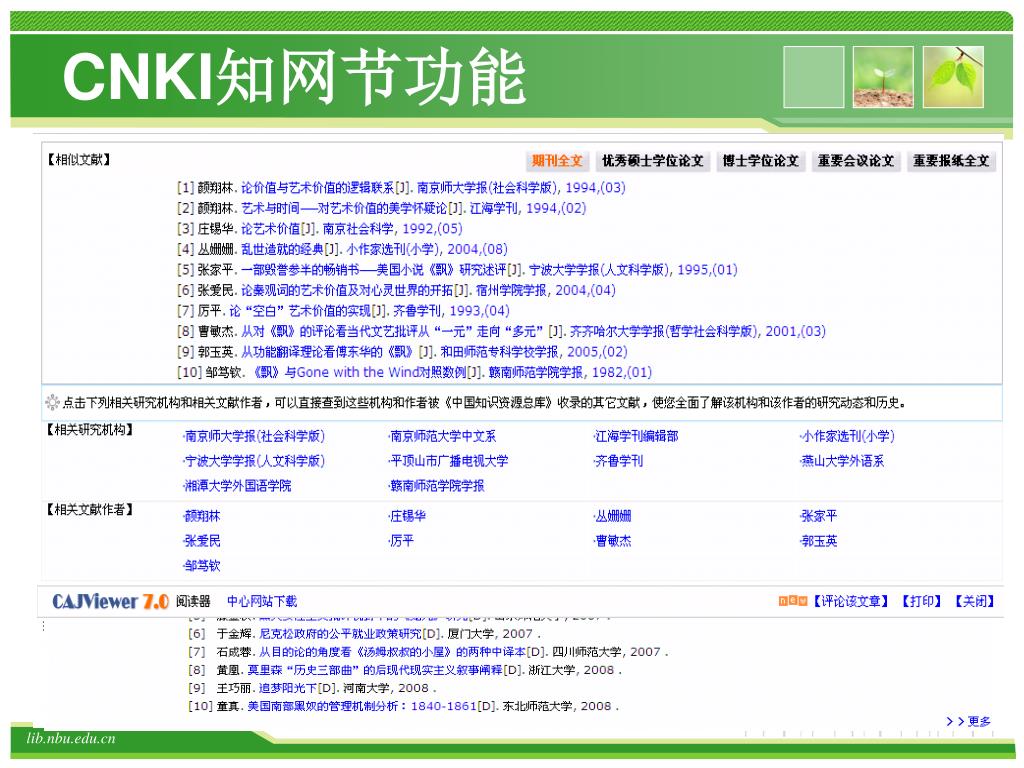Open article 《飘》与Gone with the Wind对照数例

pyautogui.click(x=360, y=372)
